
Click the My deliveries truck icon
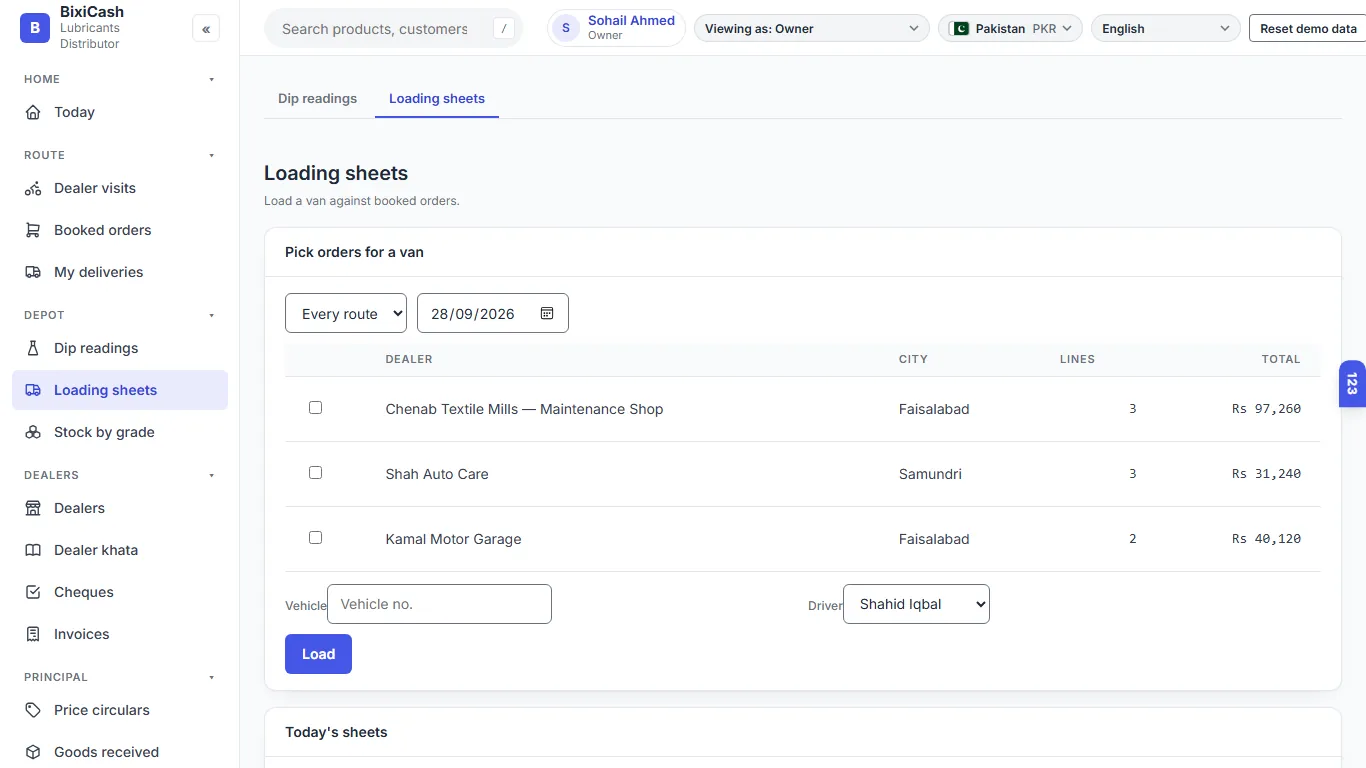(33, 272)
